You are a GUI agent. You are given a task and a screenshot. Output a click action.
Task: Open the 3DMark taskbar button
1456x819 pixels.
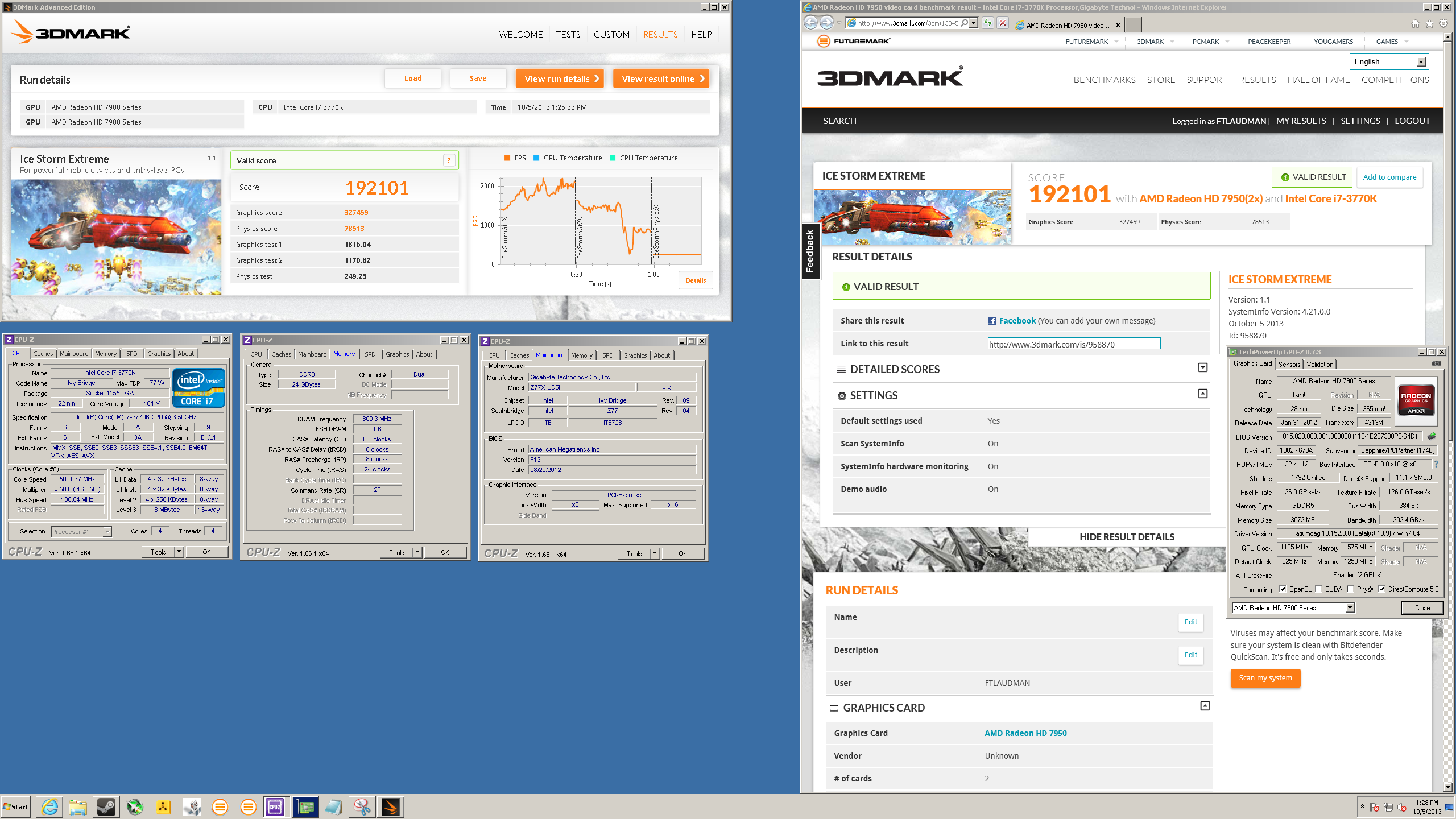pyautogui.click(x=391, y=806)
